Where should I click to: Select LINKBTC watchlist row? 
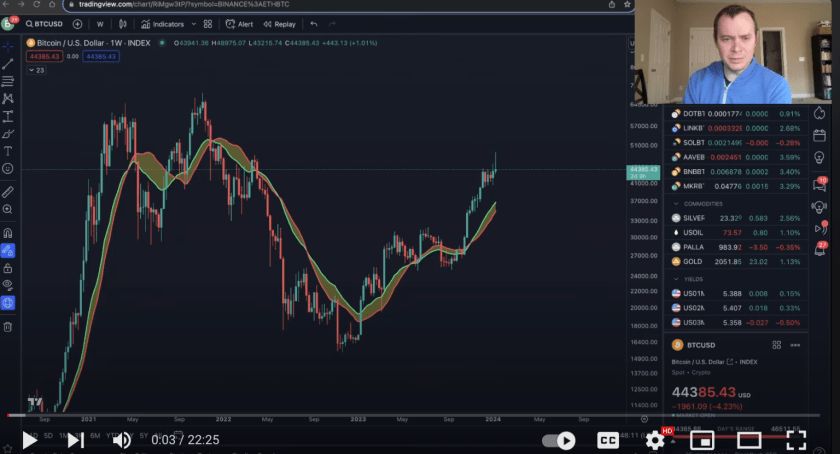click(x=737, y=128)
